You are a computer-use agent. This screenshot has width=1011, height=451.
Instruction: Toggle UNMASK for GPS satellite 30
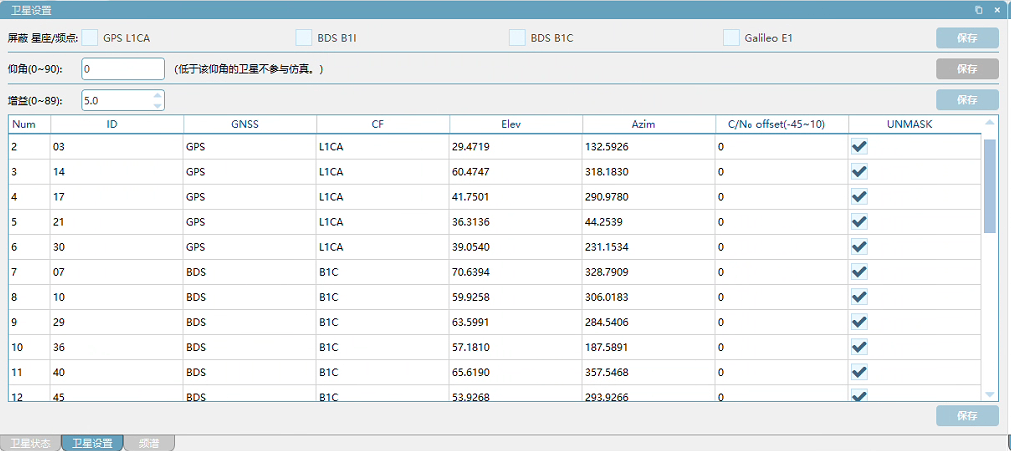tap(859, 246)
